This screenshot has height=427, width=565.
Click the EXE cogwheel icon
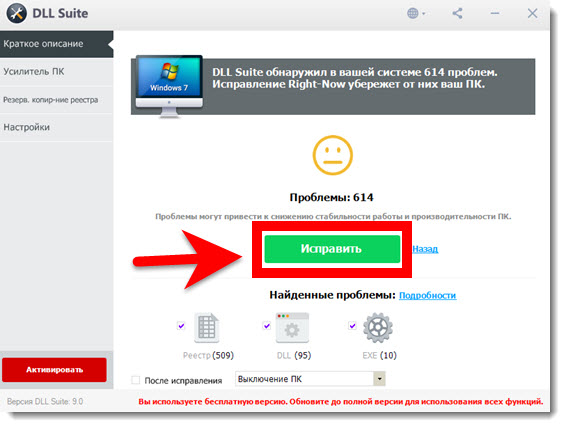pos(378,327)
